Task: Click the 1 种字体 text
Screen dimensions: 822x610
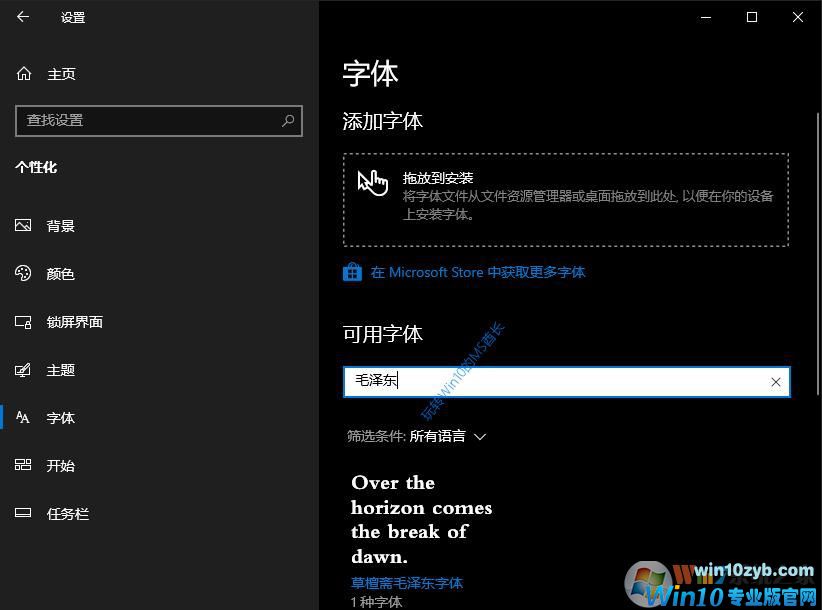Action: point(376,602)
